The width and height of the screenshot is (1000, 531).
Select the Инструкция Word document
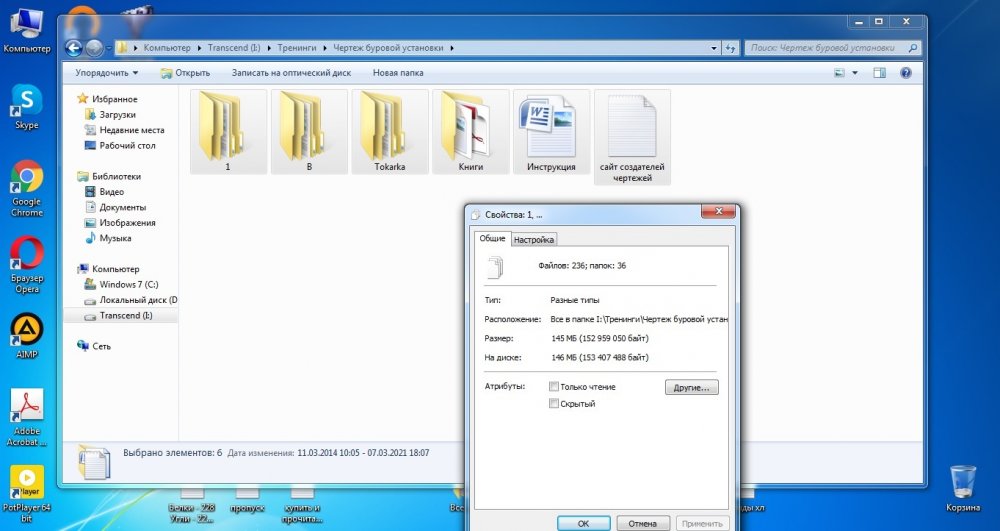point(551,130)
